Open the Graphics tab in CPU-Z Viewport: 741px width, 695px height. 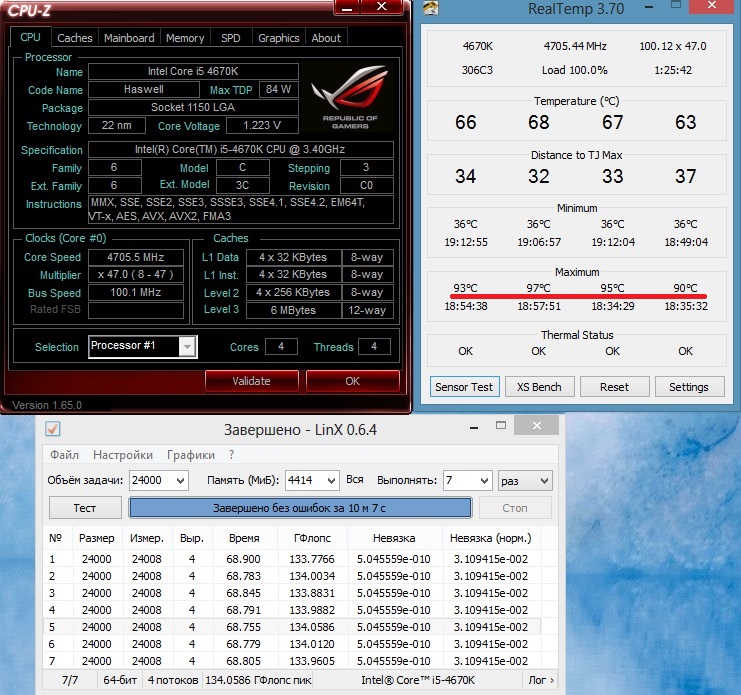[279, 38]
